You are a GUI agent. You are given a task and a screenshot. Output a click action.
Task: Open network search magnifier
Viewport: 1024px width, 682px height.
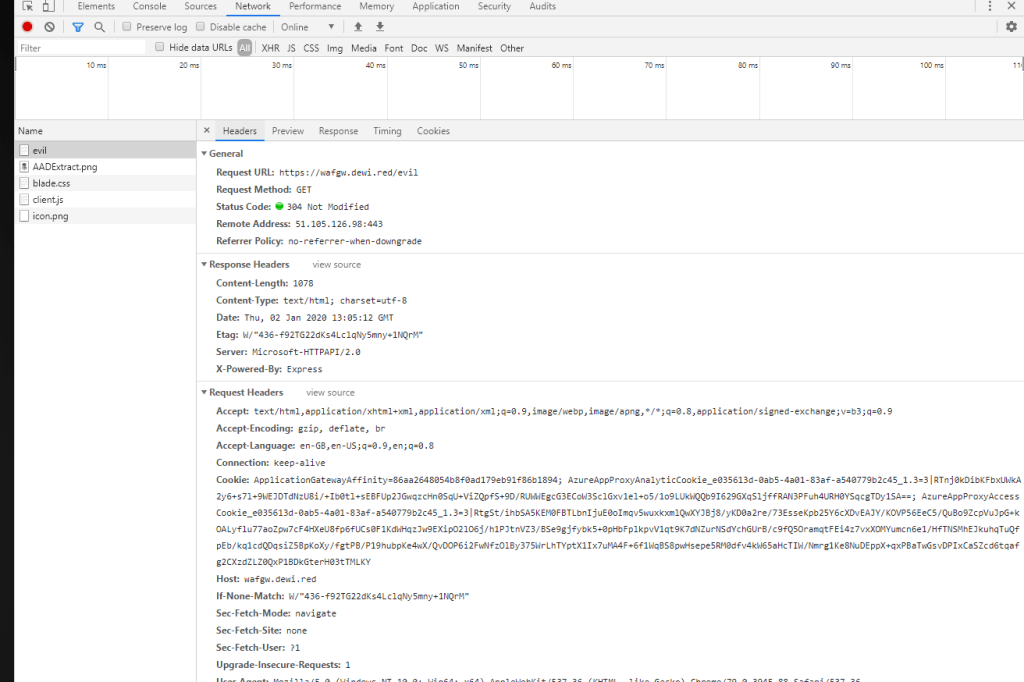(x=99, y=27)
